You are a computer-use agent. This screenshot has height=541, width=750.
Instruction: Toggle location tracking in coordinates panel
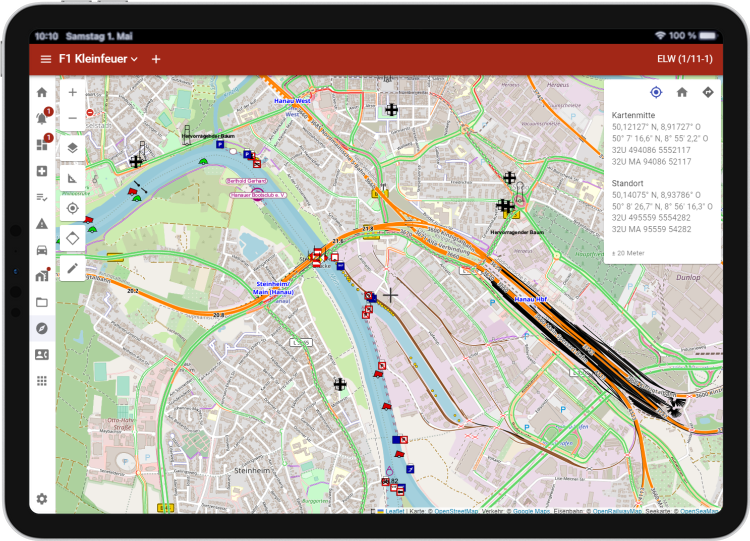[656, 92]
